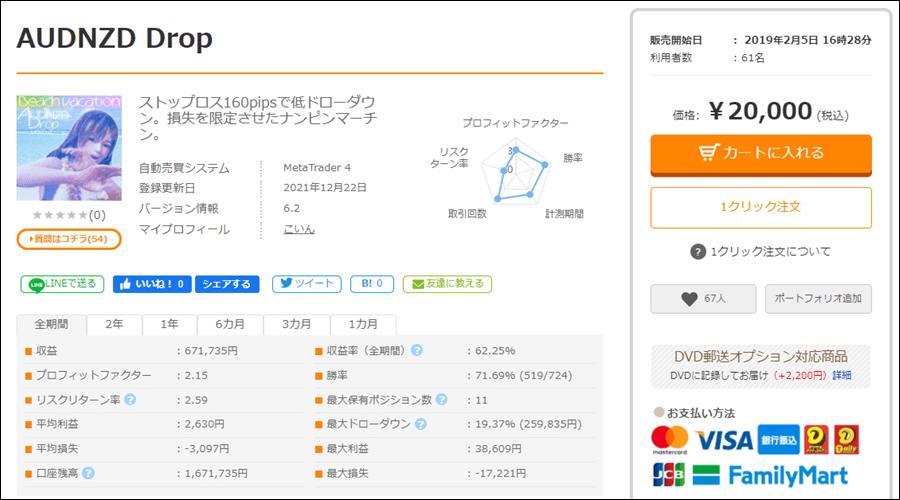Click the ツイート button
Image resolution: width=900 pixels, height=500 pixels.
306,284
